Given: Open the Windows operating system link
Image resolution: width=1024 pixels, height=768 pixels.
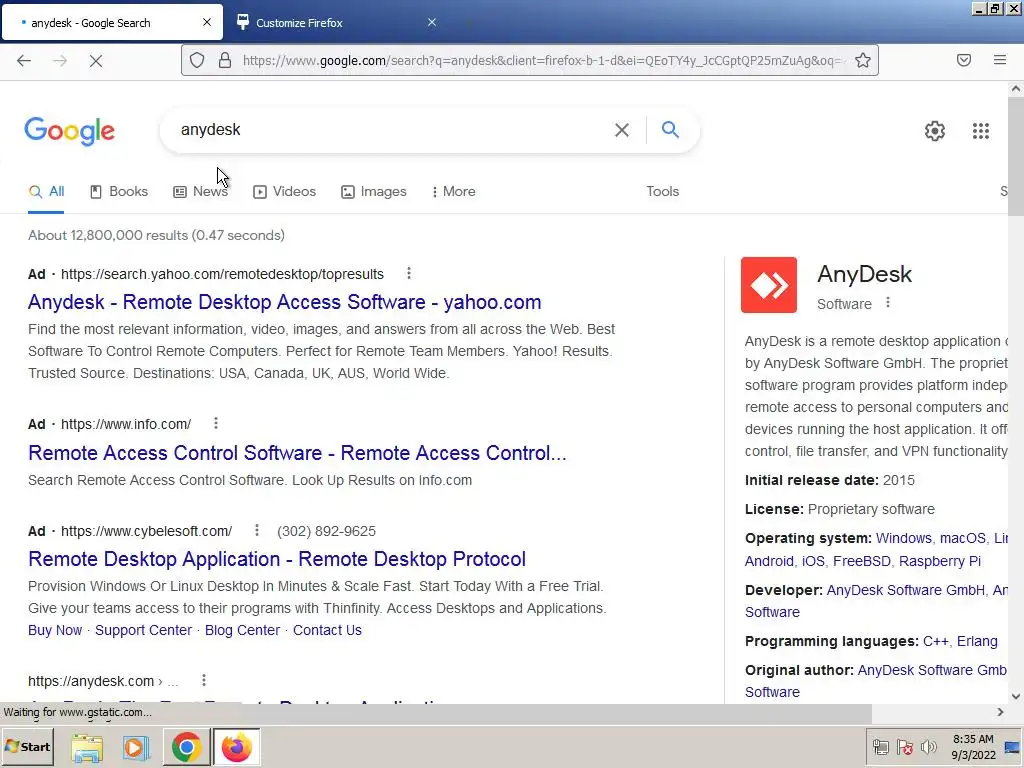Looking at the screenshot, I should (904, 538).
